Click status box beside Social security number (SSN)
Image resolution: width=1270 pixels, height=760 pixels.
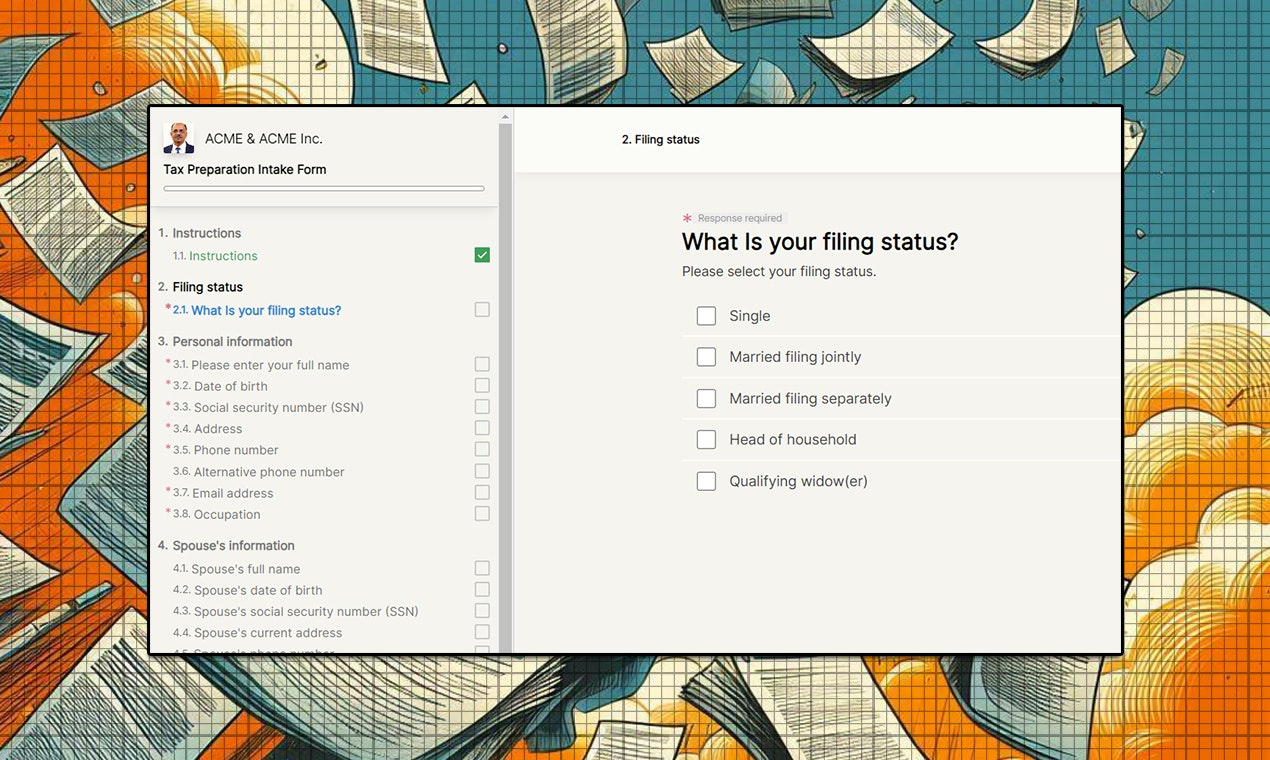coord(482,407)
